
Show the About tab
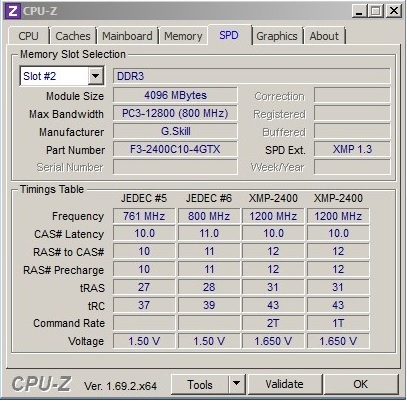click(x=324, y=36)
